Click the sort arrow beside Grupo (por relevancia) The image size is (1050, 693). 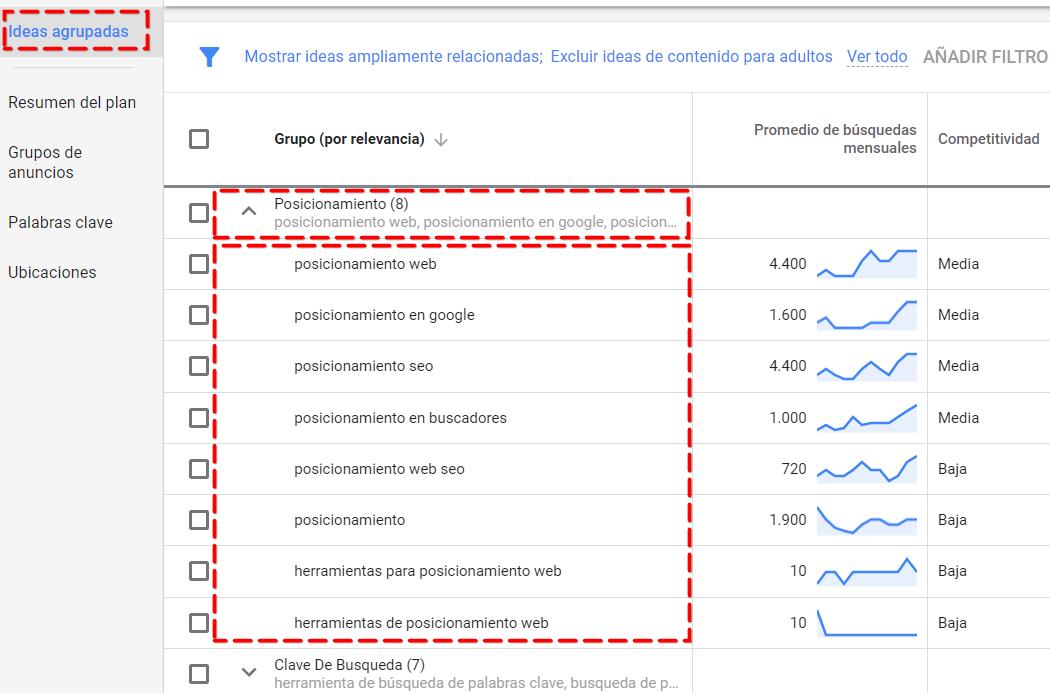(441, 140)
